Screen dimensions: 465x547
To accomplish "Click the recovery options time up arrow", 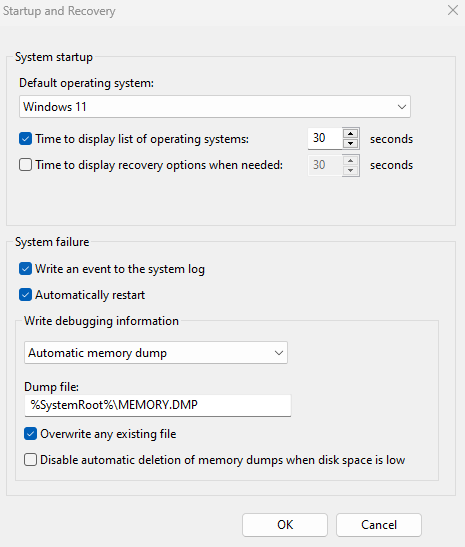I will pos(351,160).
